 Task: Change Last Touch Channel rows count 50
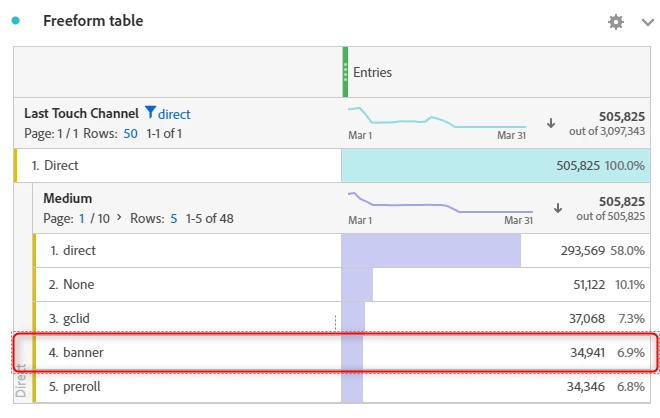130,134
